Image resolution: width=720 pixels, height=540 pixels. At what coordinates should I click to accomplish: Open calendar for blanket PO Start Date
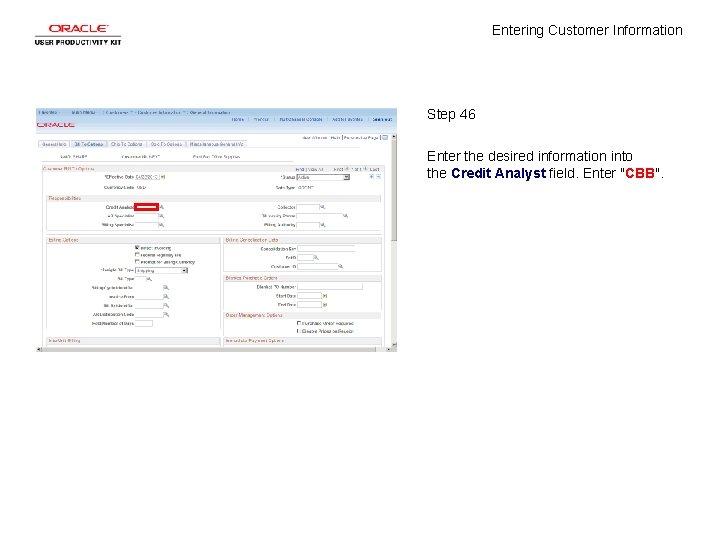[x=325, y=296]
